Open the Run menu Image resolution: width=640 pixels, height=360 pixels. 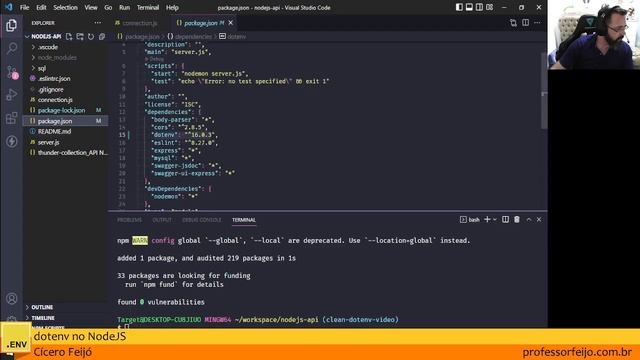coord(124,7)
